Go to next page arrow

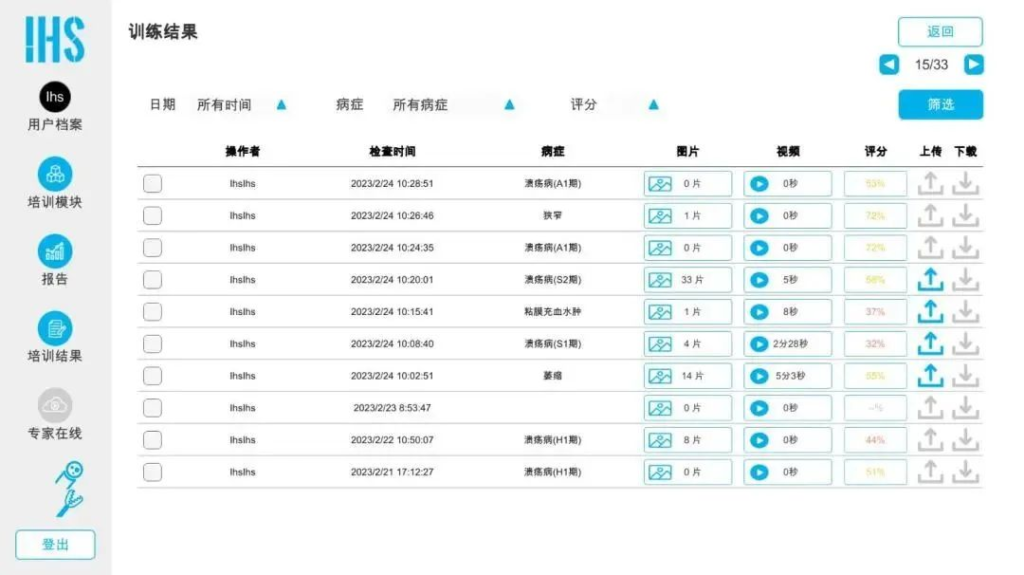[x=973, y=65]
